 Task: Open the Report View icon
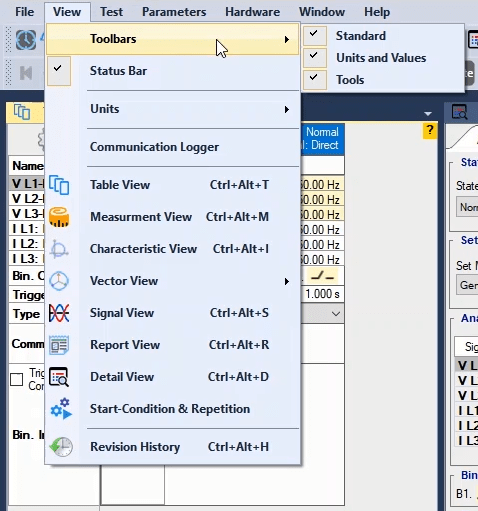click(59, 345)
